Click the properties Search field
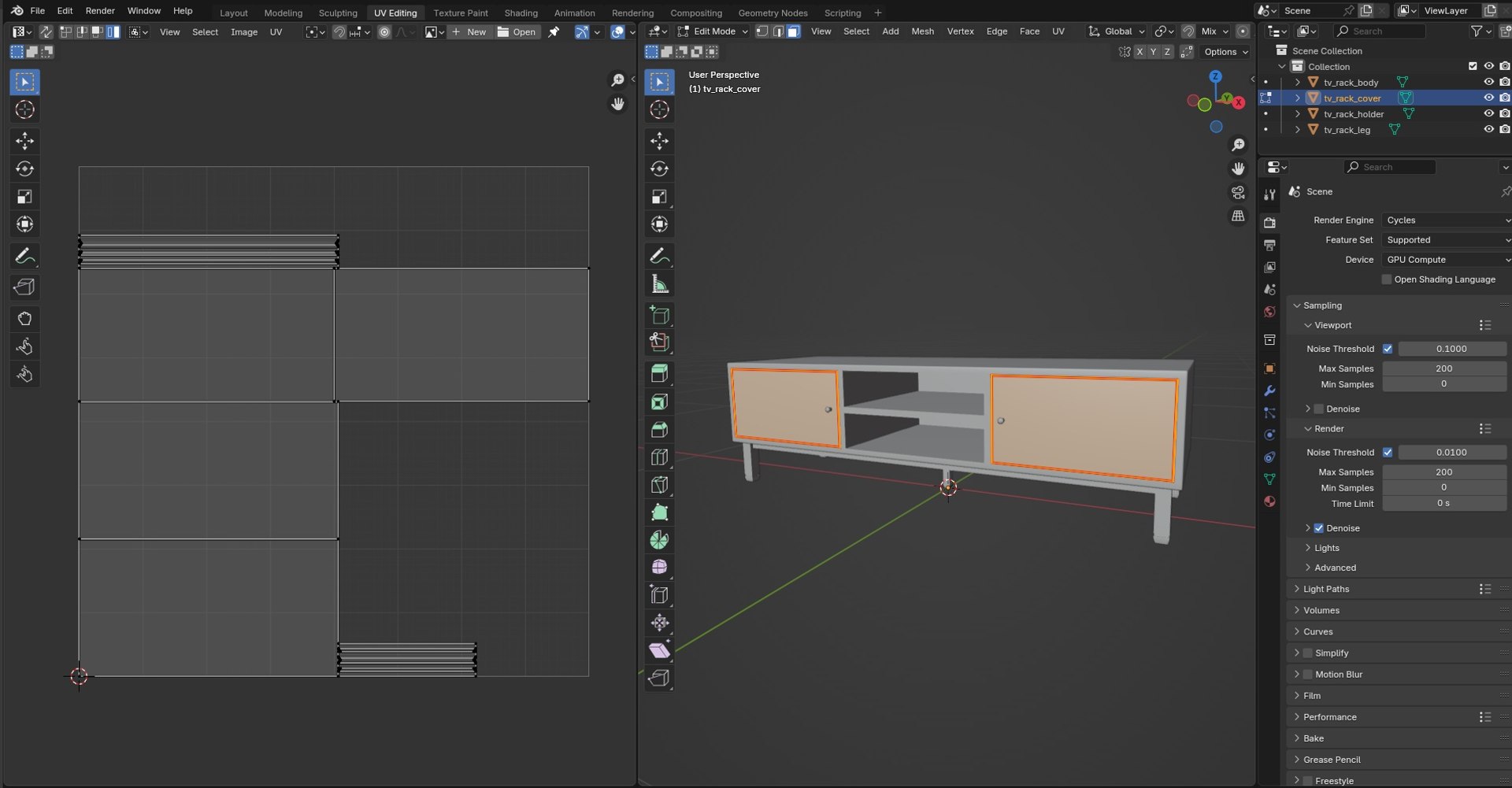The width and height of the screenshot is (1512, 788). click(1389, 167)
